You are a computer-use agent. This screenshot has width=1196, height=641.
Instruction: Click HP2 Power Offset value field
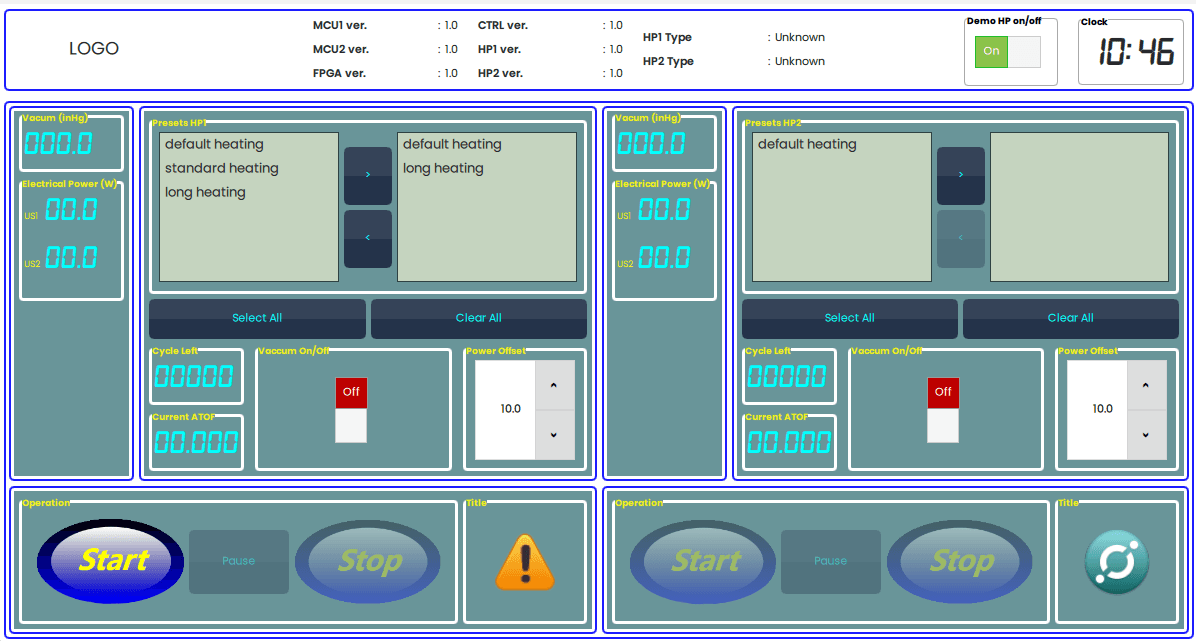1097,410
